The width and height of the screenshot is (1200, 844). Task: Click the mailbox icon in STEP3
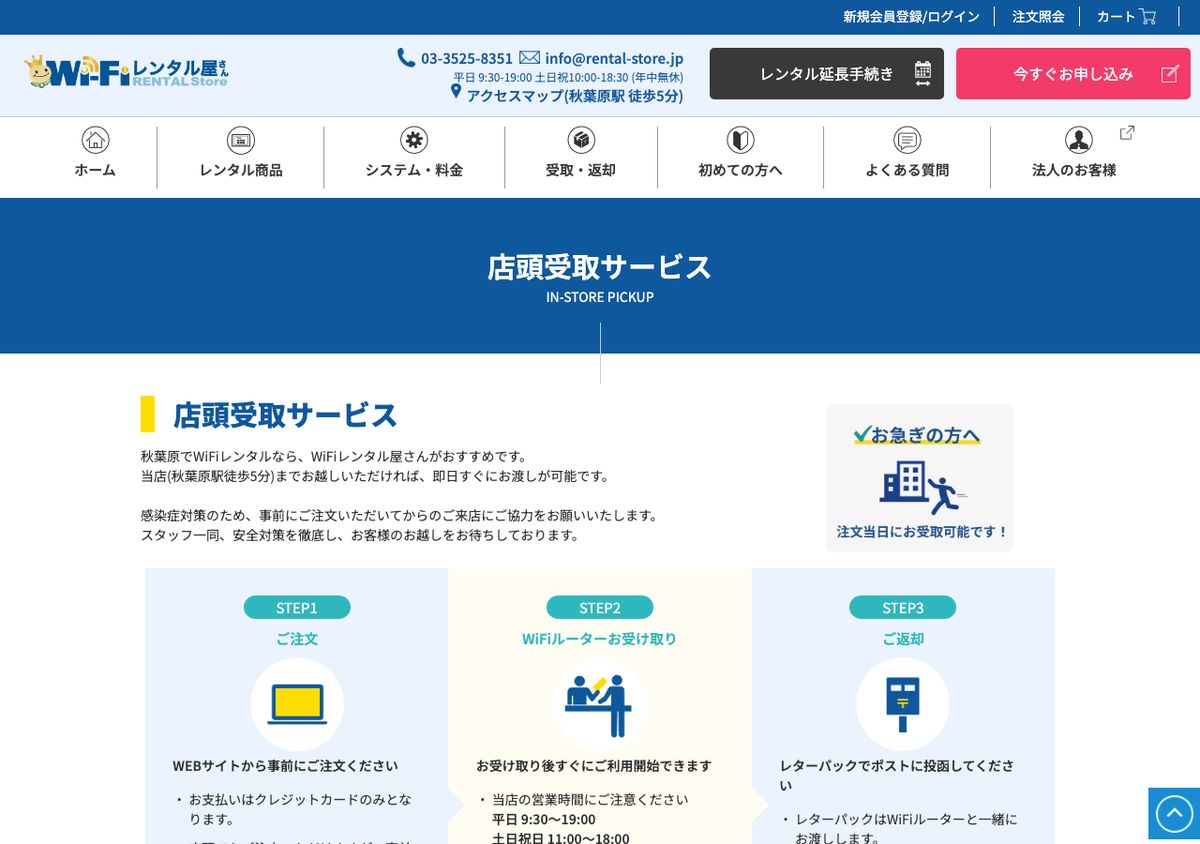(x=903, y=704)
